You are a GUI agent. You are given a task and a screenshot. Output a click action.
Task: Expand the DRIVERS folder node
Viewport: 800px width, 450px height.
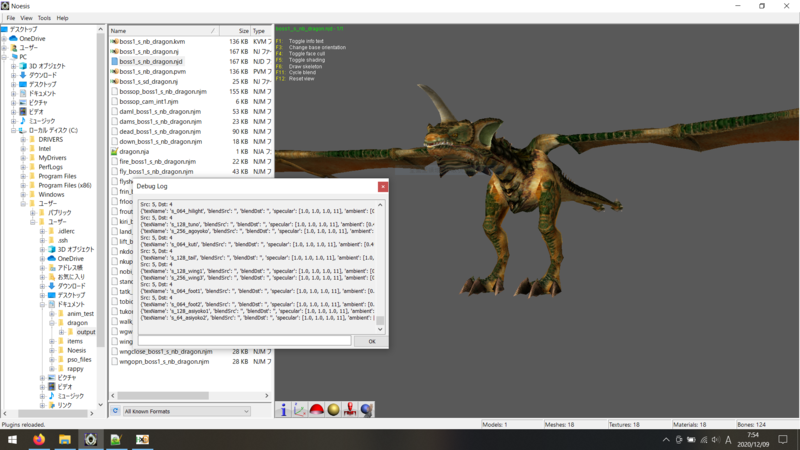(x=23, y=139)
